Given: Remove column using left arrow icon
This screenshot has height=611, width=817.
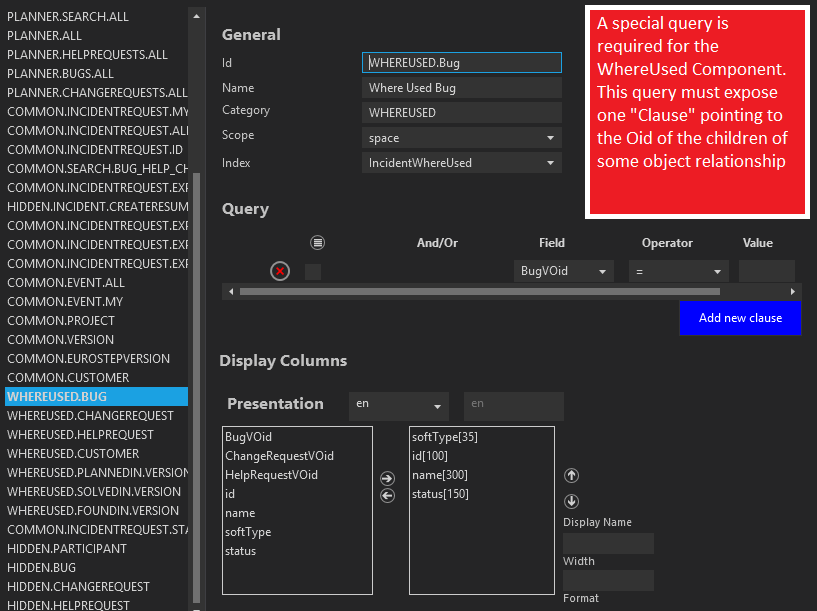Looking at the screenshot, I should click(x=388, y=495).
